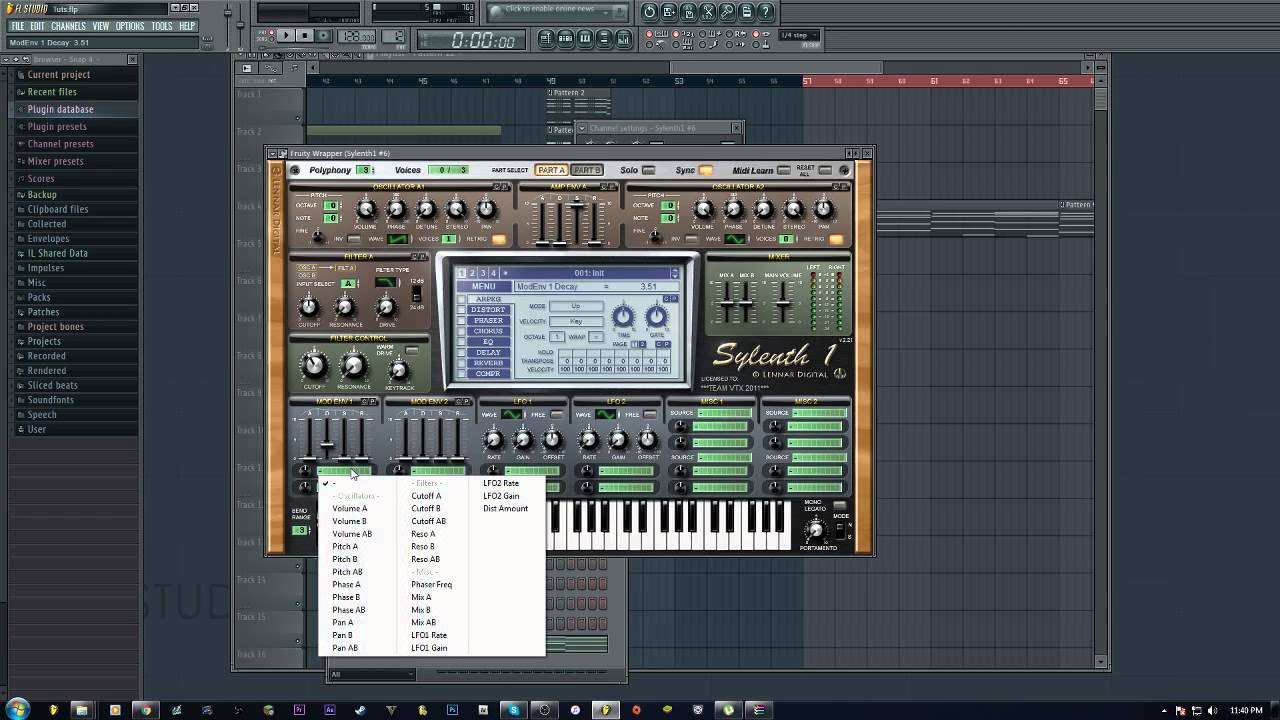Open the CHANNELS menu

coord(68,26)
